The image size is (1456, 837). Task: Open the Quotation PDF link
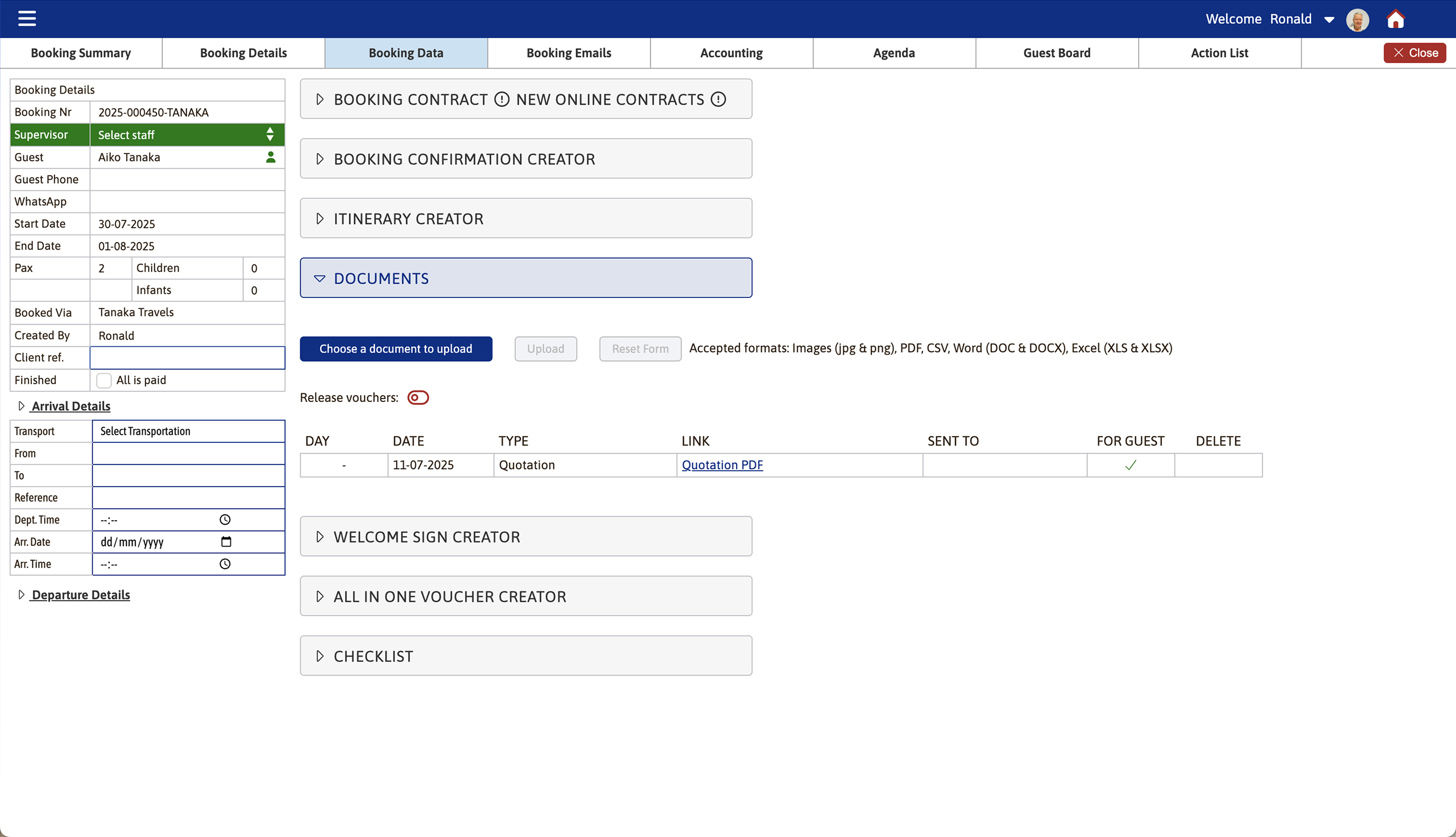722,465
